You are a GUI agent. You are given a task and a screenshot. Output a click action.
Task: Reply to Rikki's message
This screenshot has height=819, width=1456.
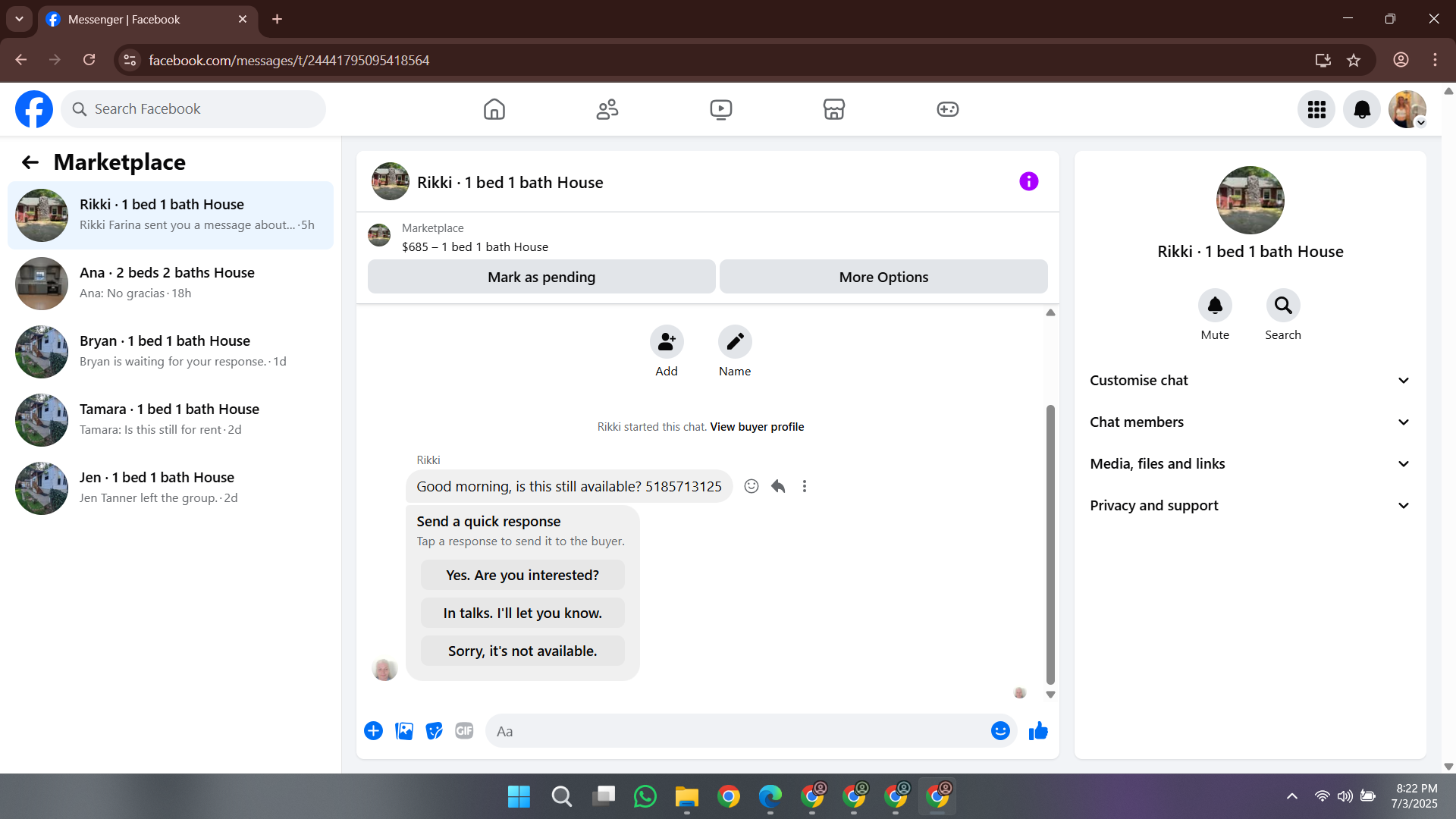coord(778,486)
